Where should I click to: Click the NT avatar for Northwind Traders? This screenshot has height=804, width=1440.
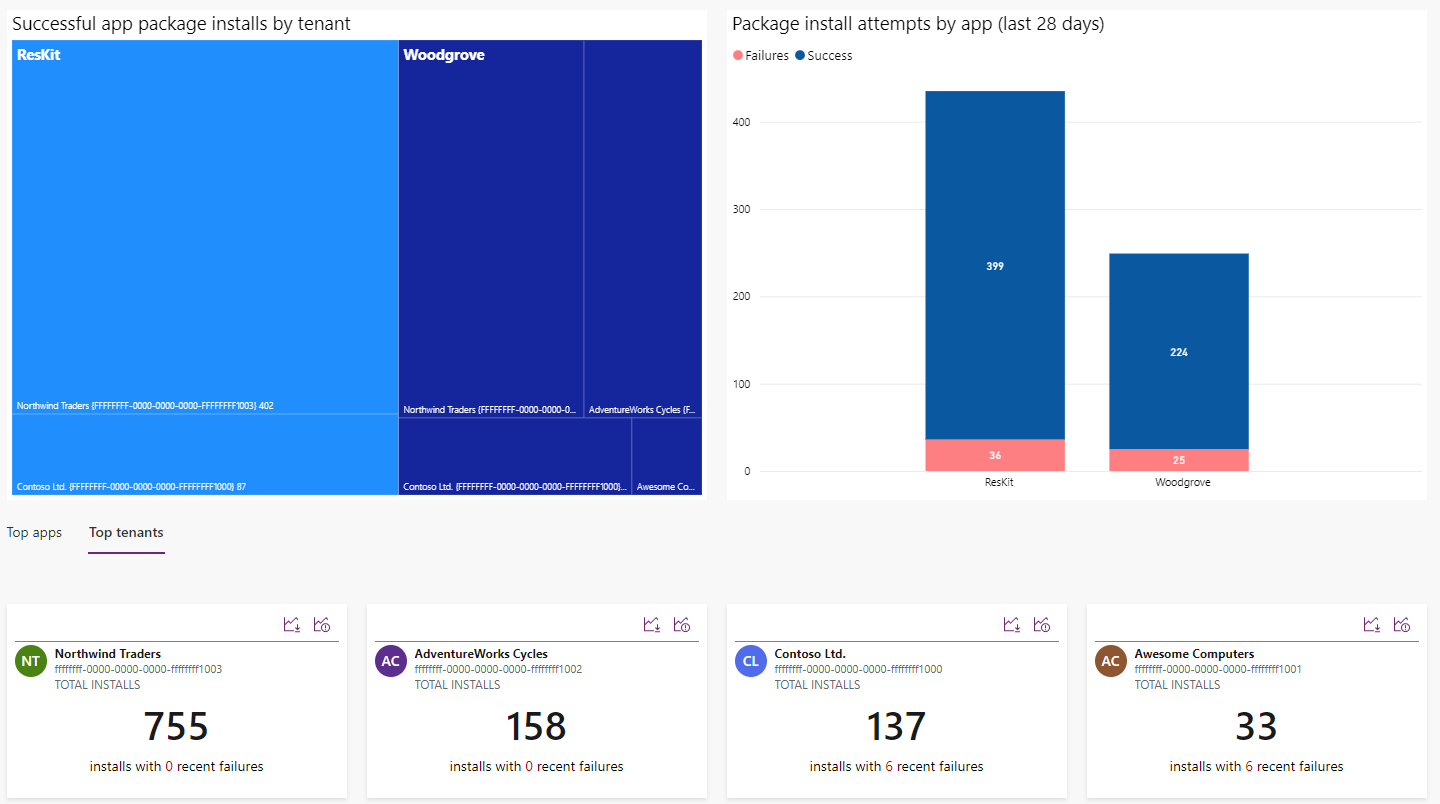[x=31, y=661]
